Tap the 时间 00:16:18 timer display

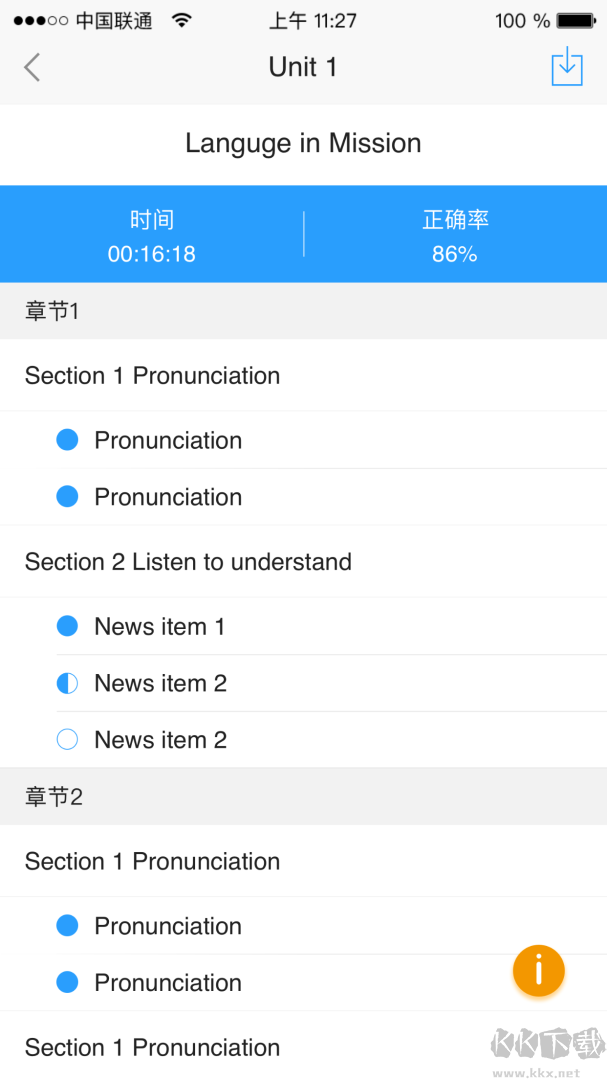click(152, 236)
